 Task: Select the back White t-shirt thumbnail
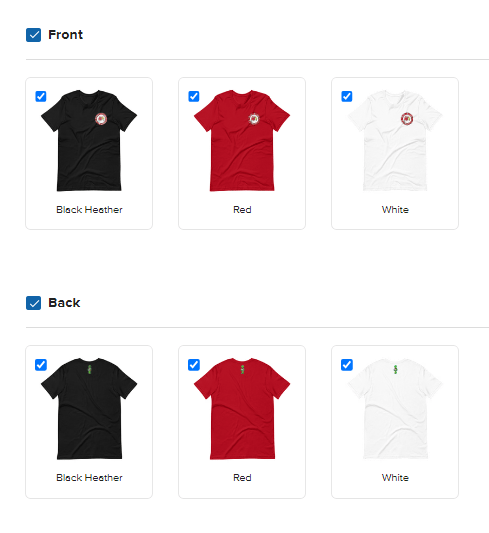coord(395,409)
